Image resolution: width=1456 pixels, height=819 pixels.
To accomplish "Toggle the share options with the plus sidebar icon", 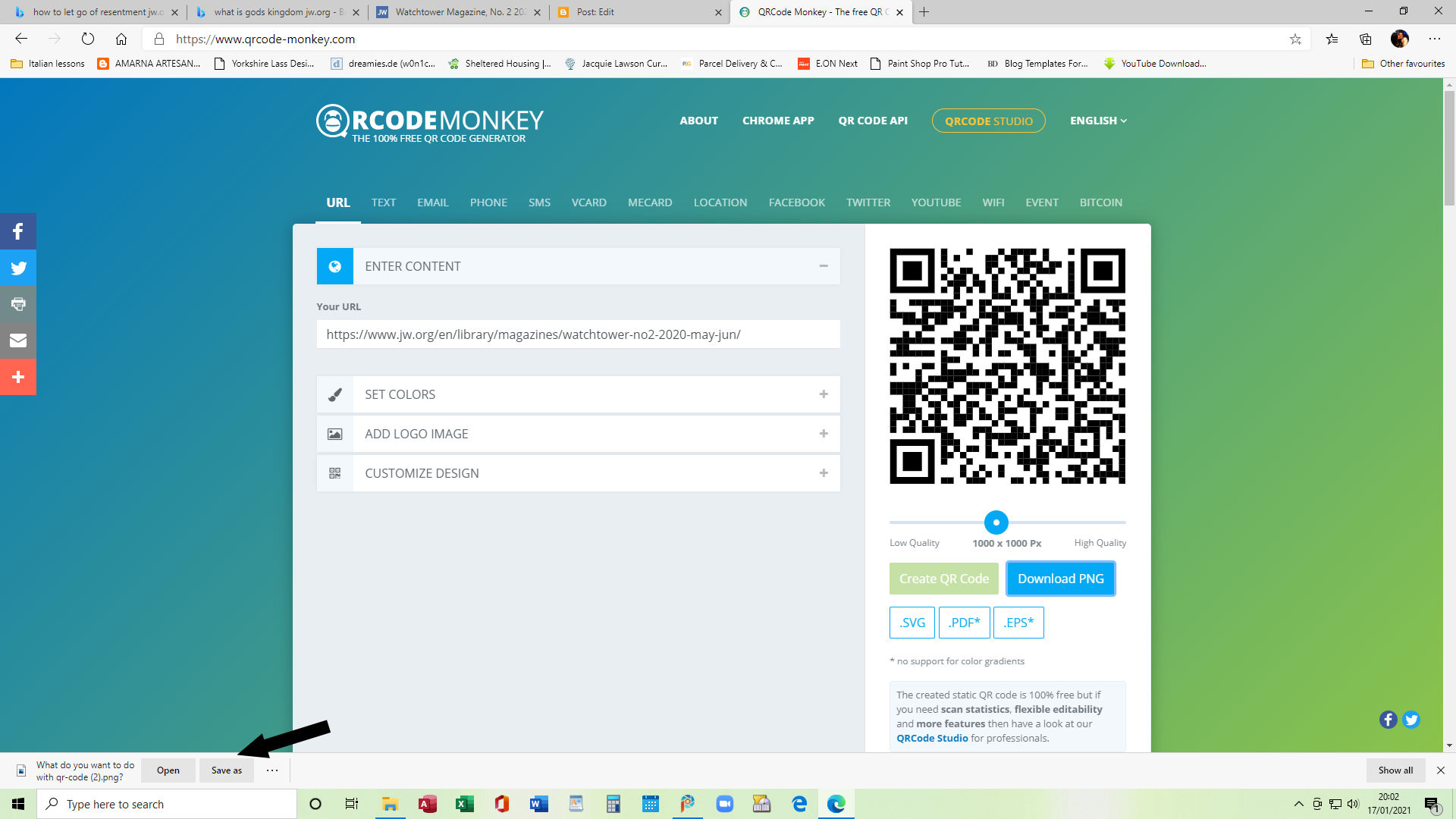I will coord(18,377).
